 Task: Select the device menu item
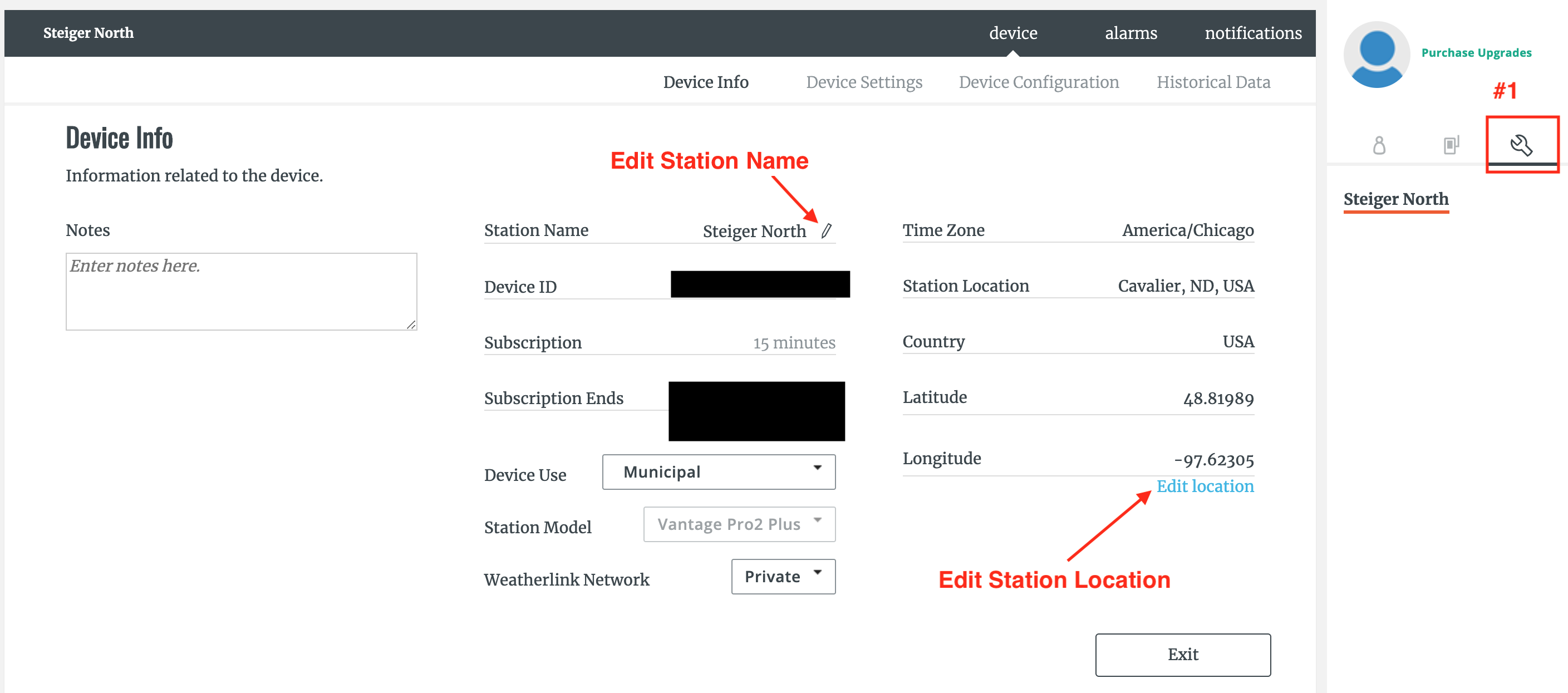[x=1013, y=33]
